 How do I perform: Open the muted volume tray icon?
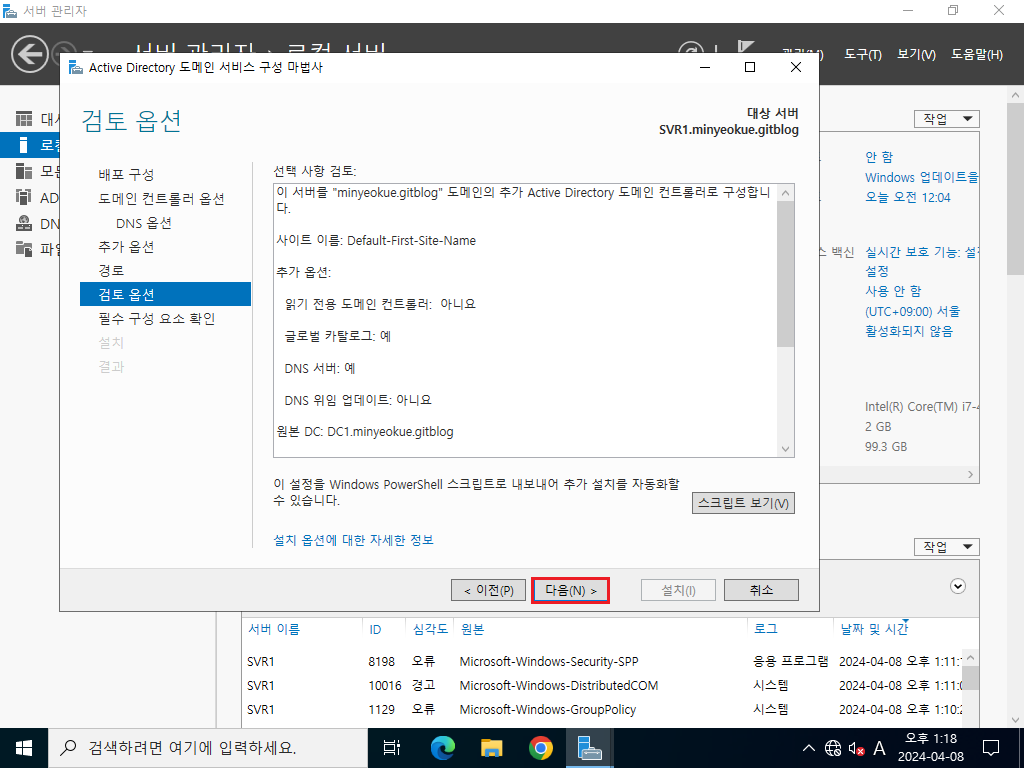pyautogui.click(x=856, y=748)
